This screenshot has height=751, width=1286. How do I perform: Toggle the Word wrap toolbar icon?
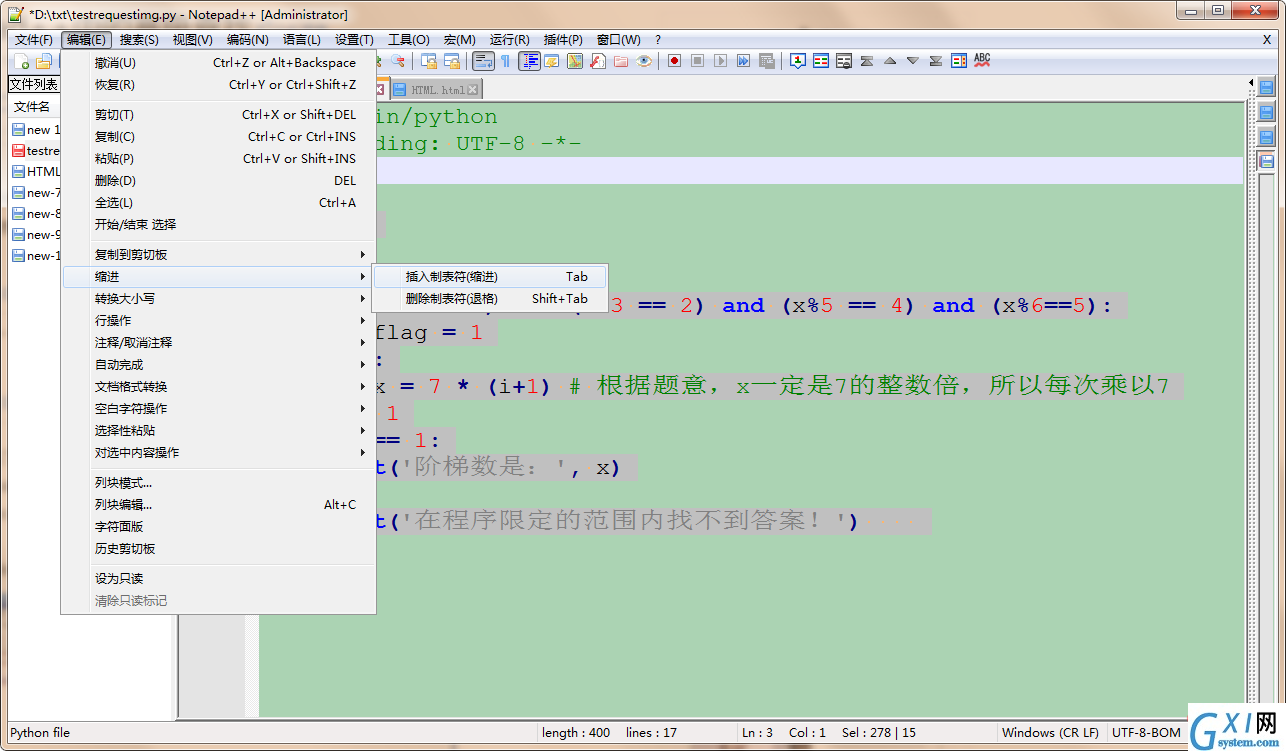click(x=483, y=61)
